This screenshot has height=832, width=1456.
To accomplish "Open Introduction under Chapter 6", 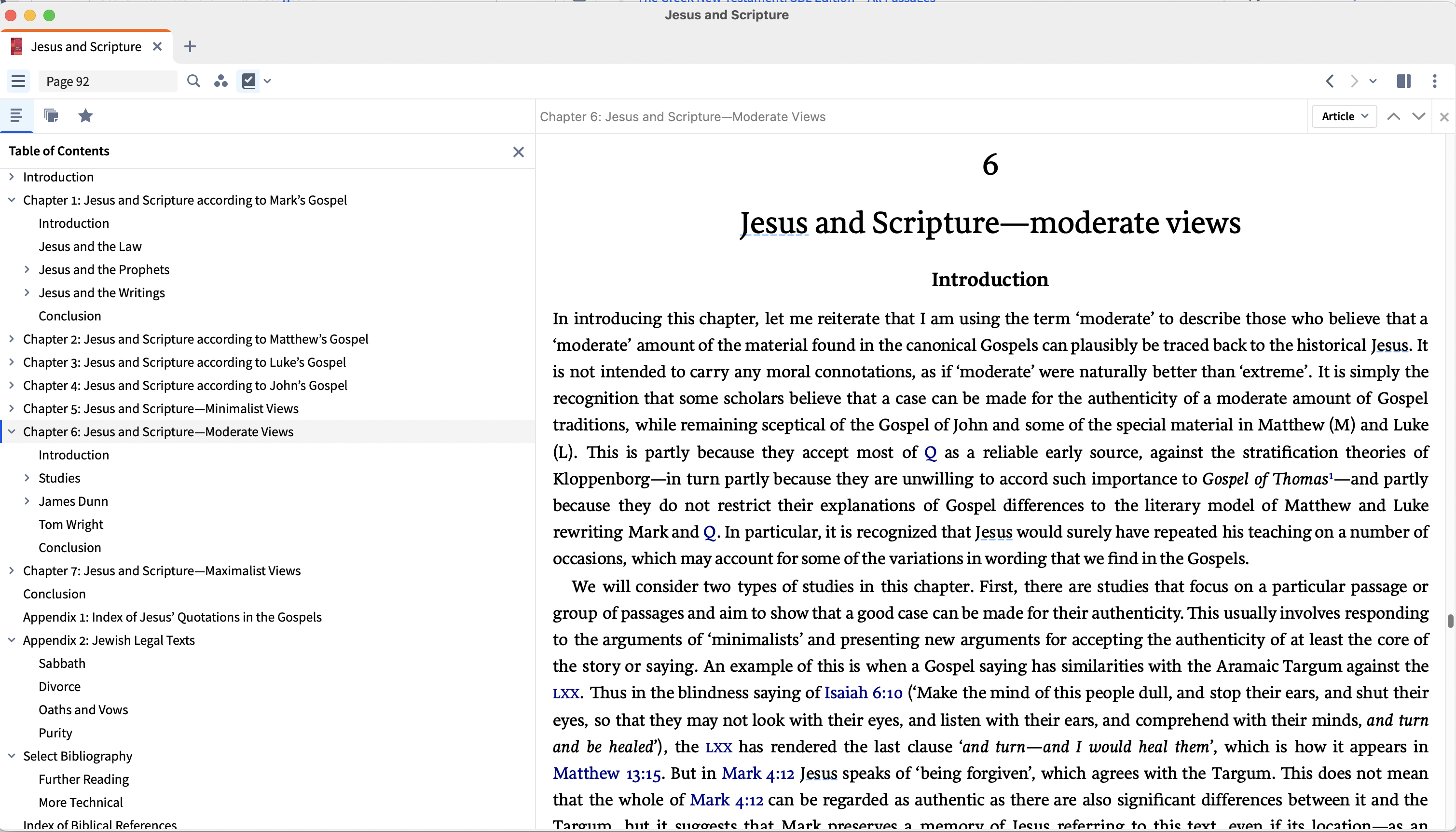I will 74,455.
